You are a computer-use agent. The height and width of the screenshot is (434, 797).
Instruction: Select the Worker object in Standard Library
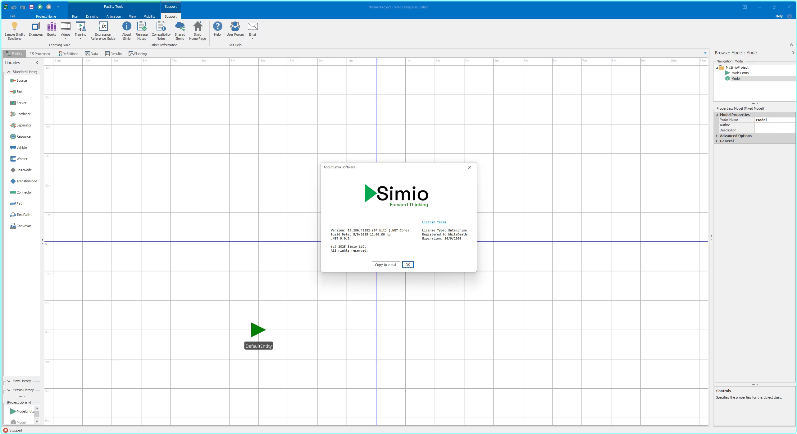pos(18,159)
